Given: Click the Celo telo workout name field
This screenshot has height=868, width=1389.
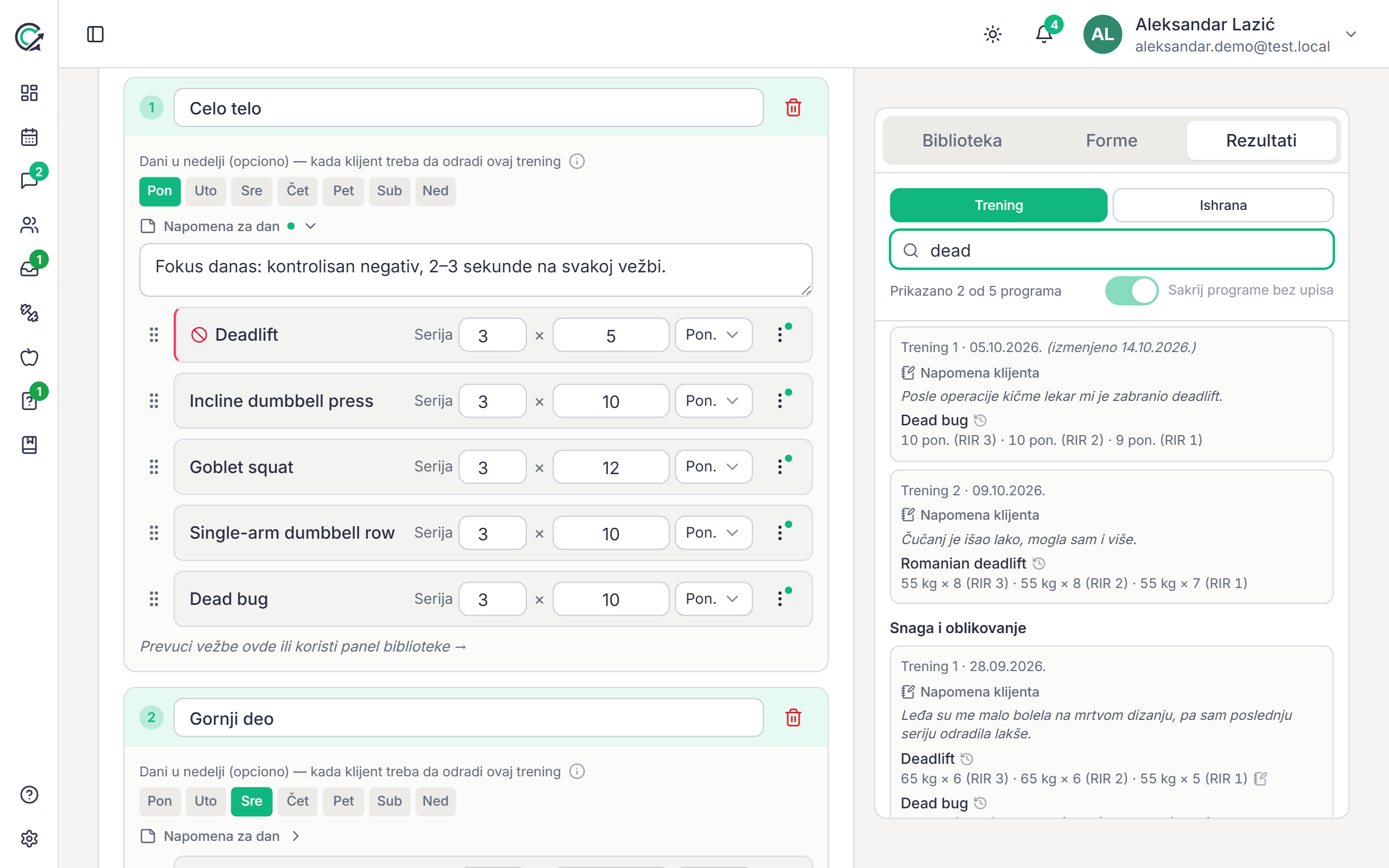Looking at the screenshot, I should tap(468, 108).
